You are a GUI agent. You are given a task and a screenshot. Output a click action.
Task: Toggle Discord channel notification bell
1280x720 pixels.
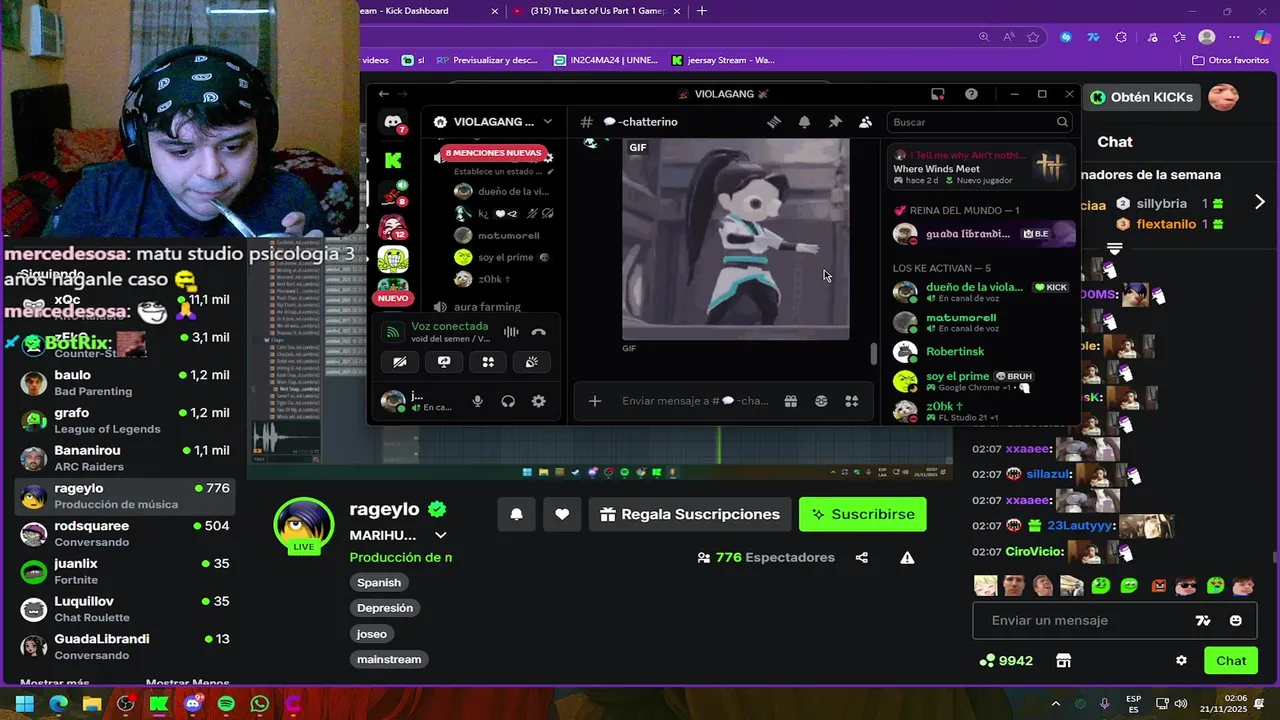pos(804,122)
